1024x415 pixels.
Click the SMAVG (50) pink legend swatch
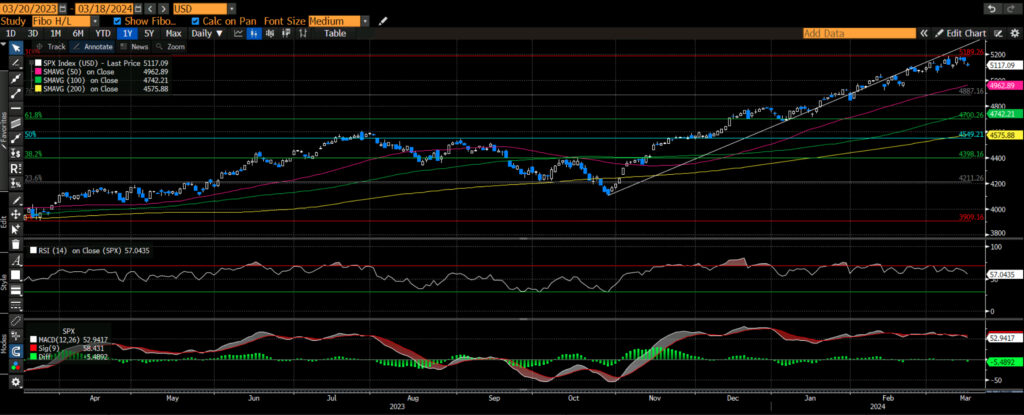point(38,71)
